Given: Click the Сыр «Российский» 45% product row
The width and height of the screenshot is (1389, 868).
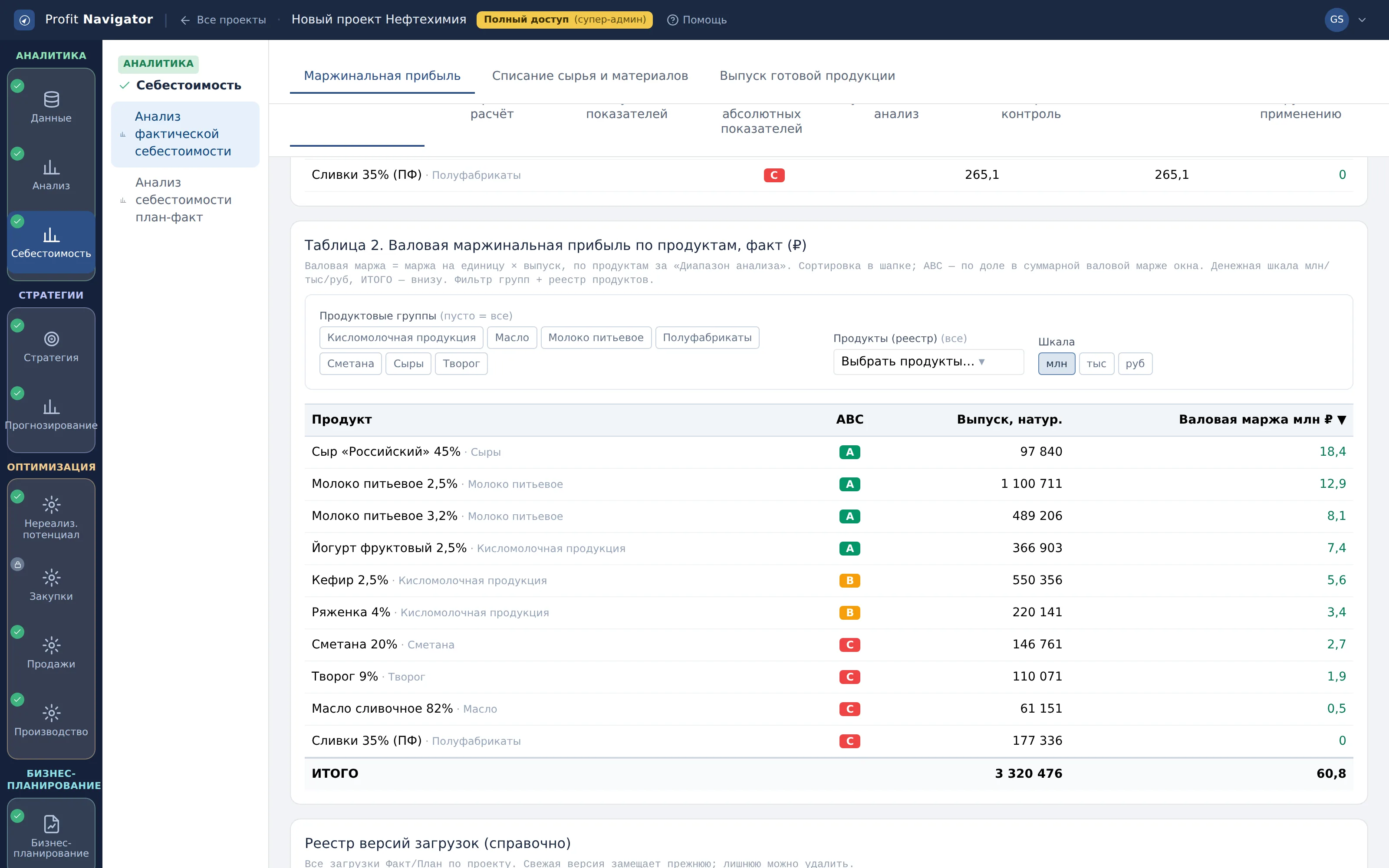Looking at the screenshot, I should (x=829, y=452).
